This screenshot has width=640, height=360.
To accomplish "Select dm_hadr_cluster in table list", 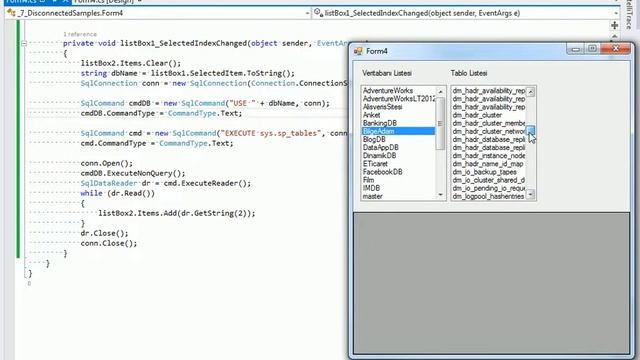I will click(489, 115).
